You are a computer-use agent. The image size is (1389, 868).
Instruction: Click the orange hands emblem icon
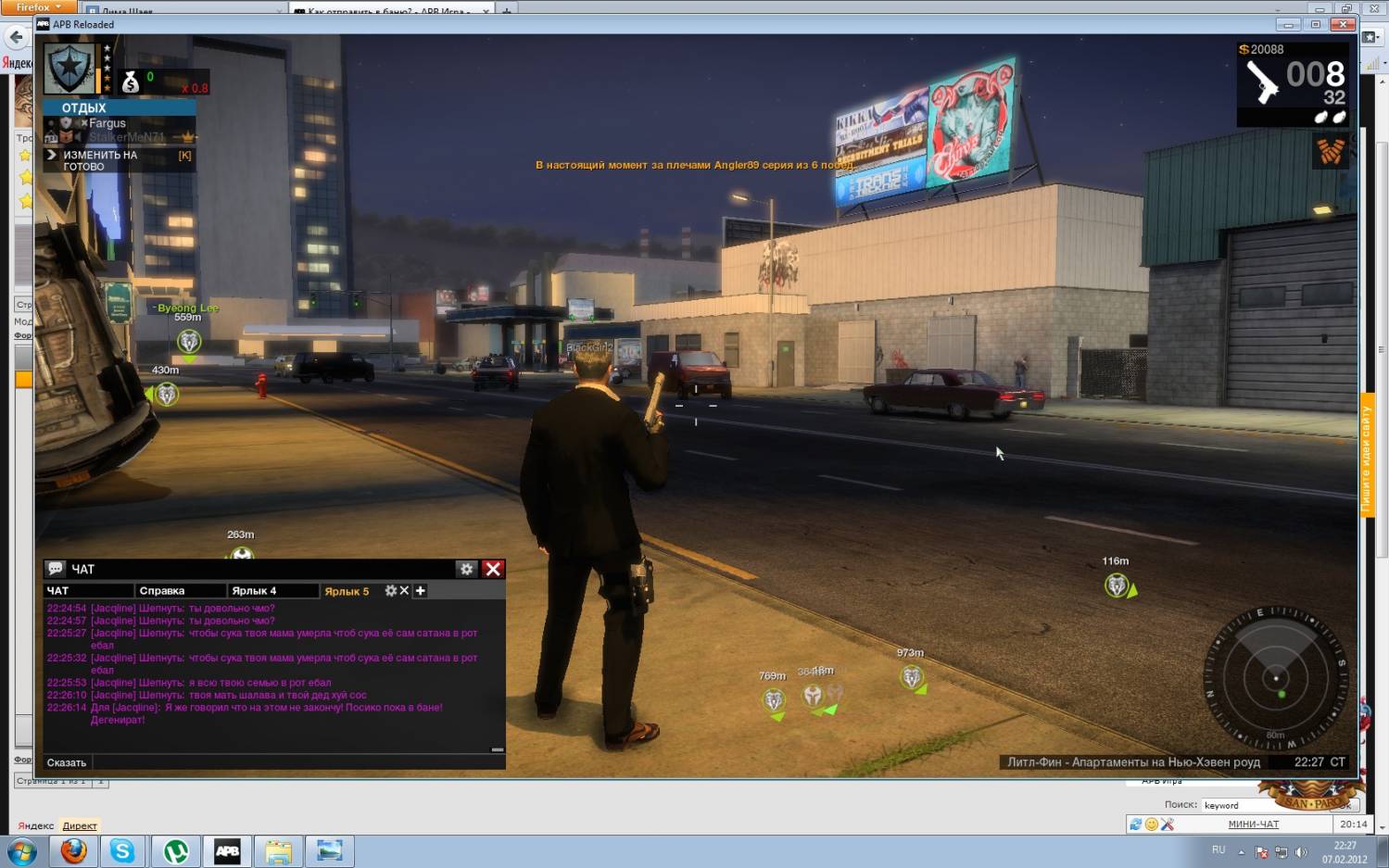click(1331, 150)
